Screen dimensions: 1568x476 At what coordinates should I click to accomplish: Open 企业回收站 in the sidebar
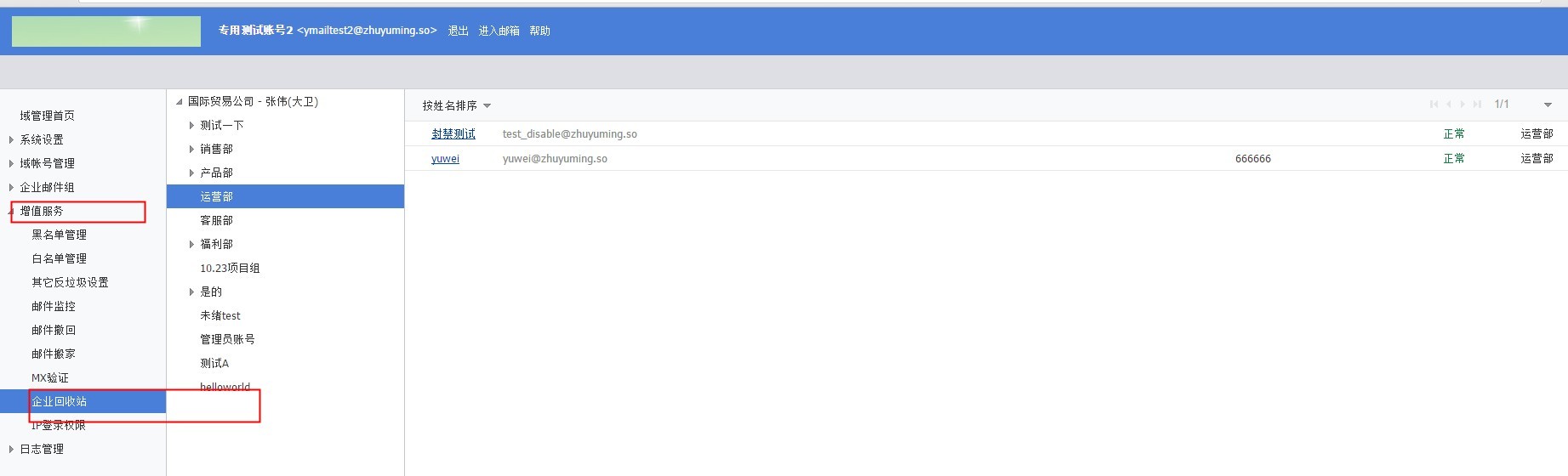point(60,401)
